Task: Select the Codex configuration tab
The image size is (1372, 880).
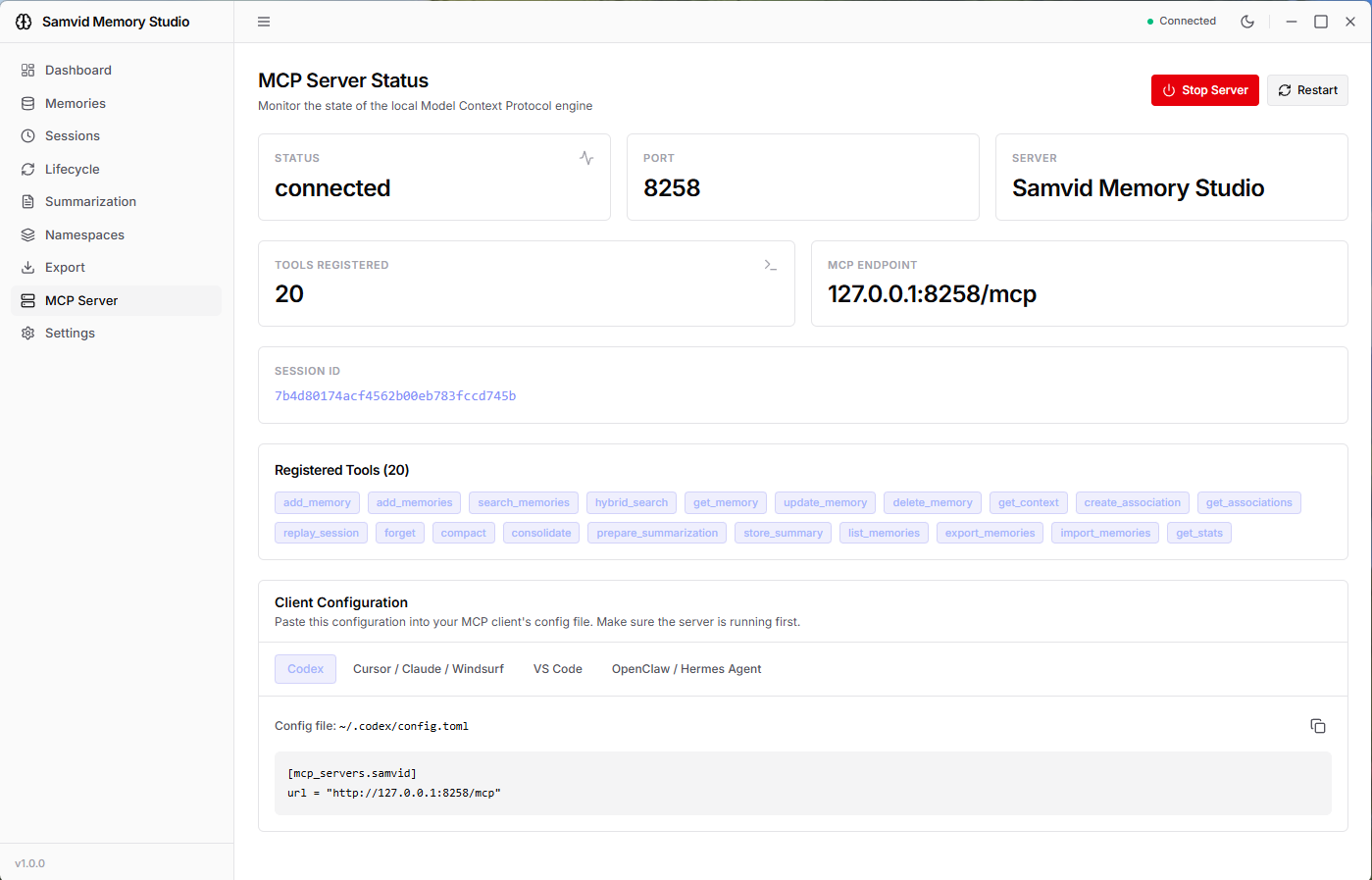Action: click(305, 669)
